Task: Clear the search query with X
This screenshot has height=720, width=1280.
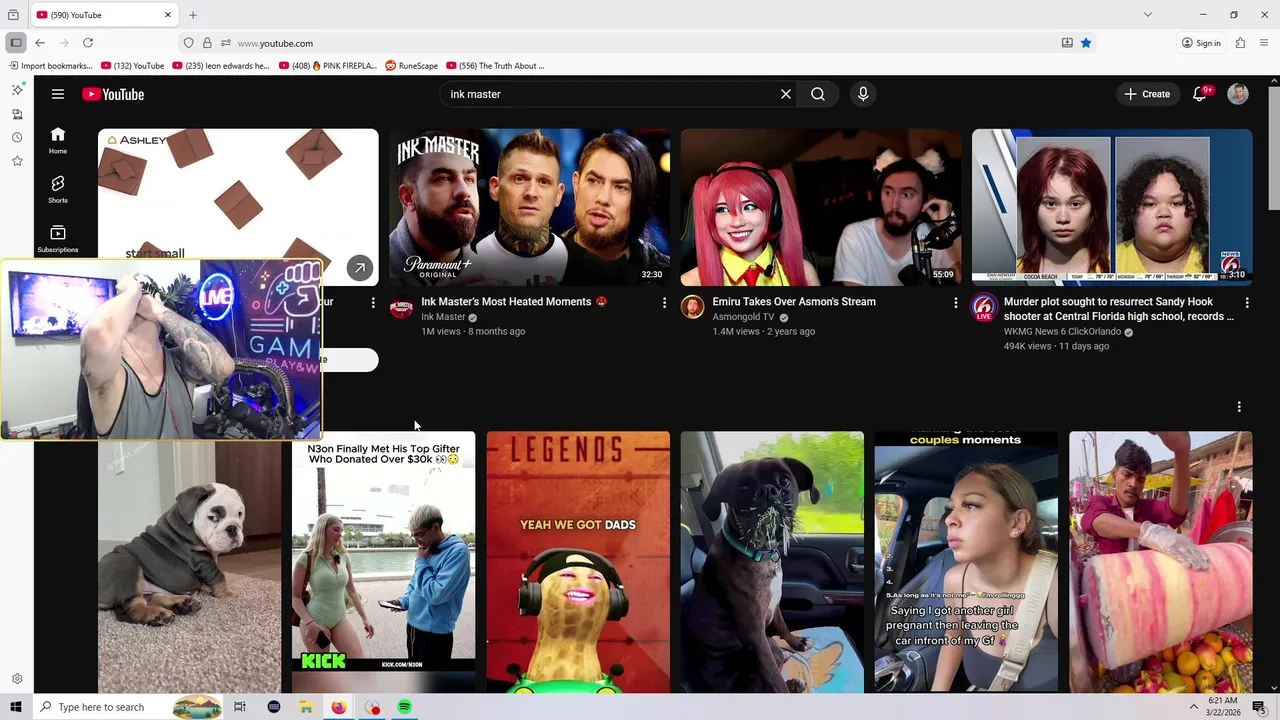Action: 786,94
